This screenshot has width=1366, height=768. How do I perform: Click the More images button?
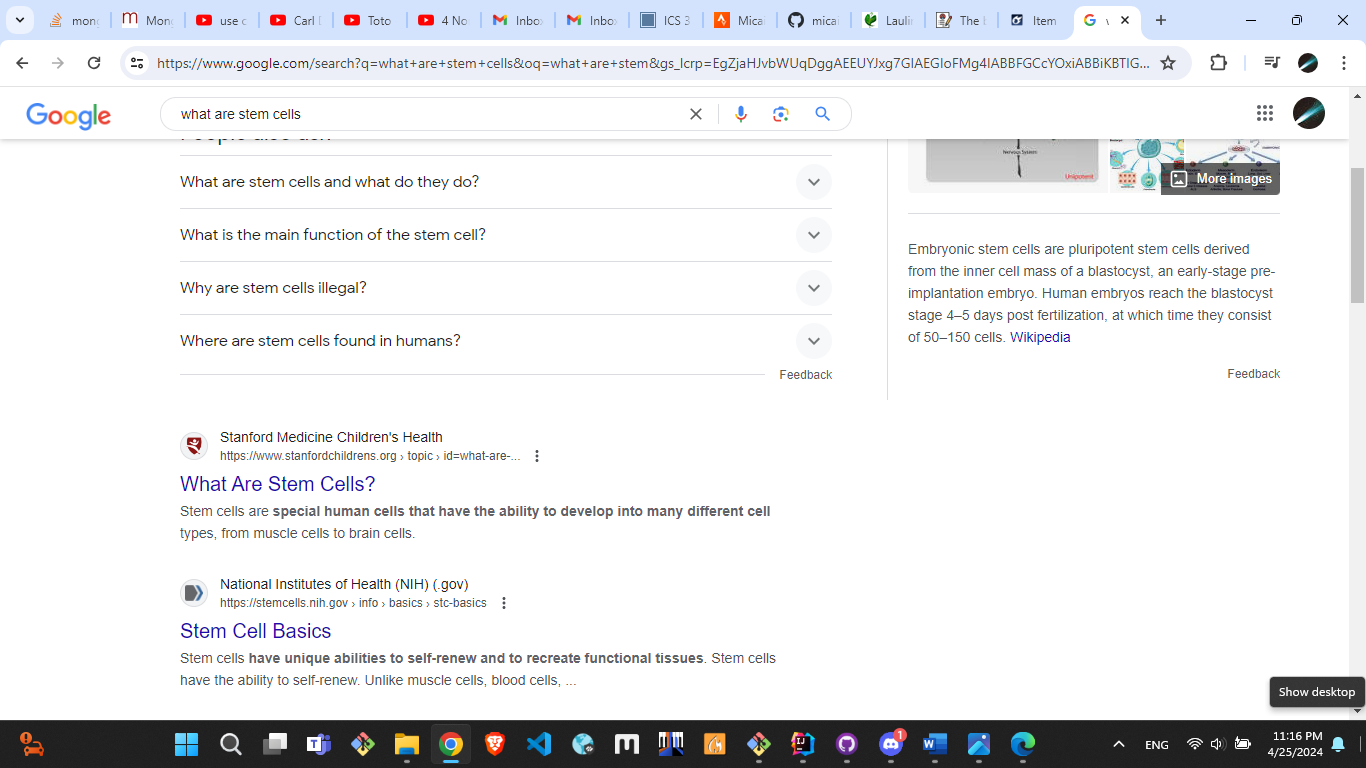pyautogui.click(x=1222, y=179)
